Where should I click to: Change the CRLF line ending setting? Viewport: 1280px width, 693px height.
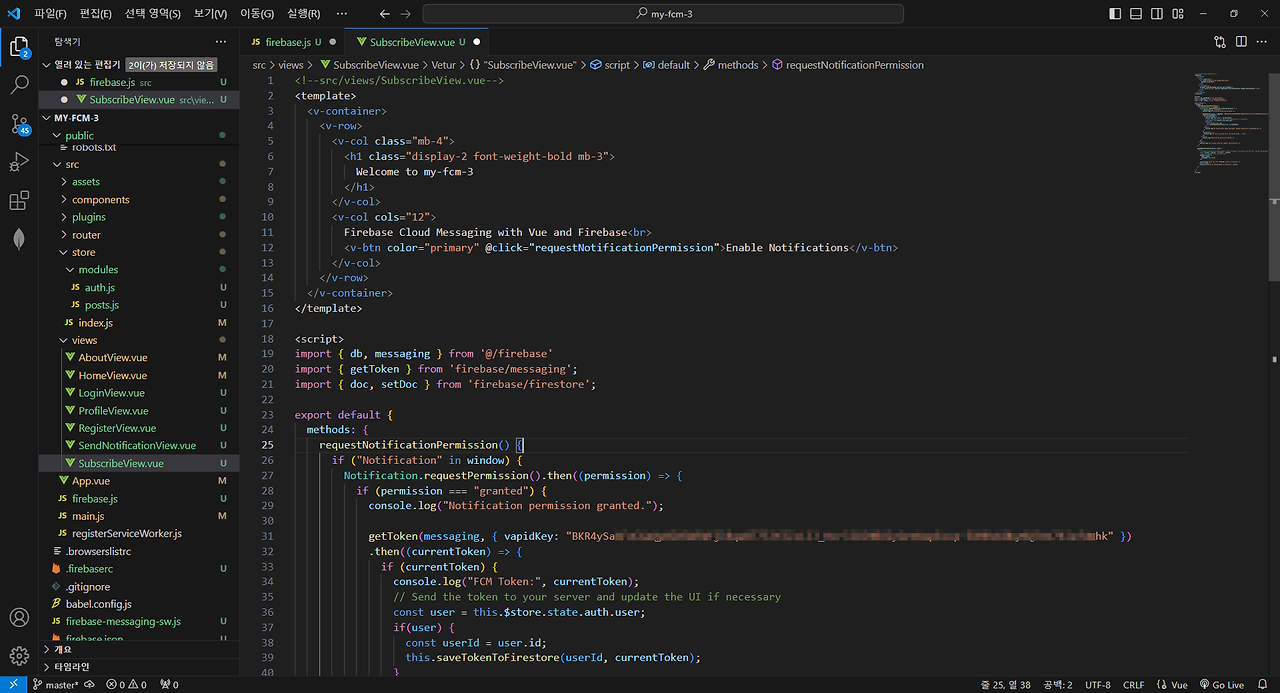coord(1133,685)
